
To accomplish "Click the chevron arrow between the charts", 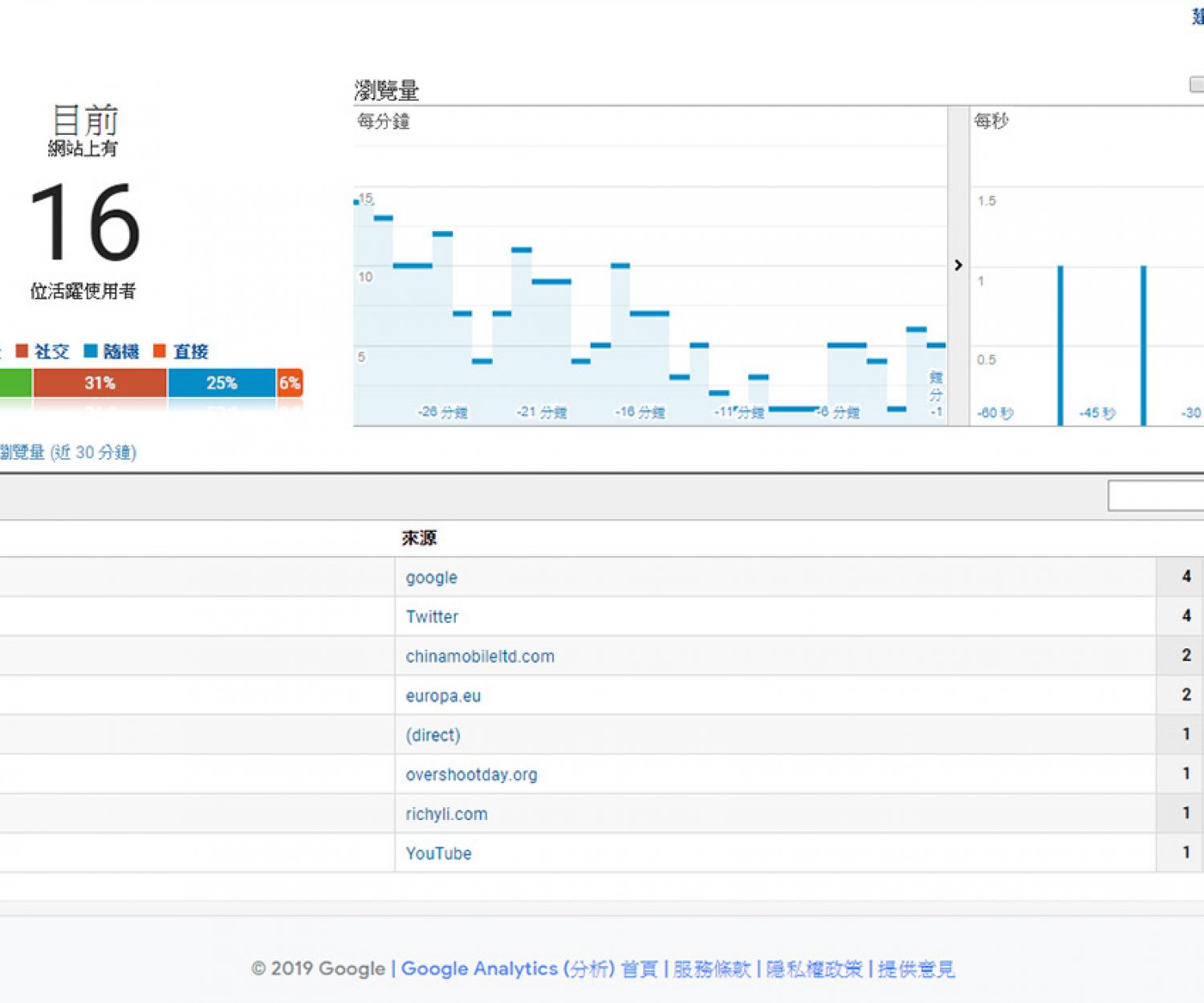I will pyautogui.click(x=958, y=265).
